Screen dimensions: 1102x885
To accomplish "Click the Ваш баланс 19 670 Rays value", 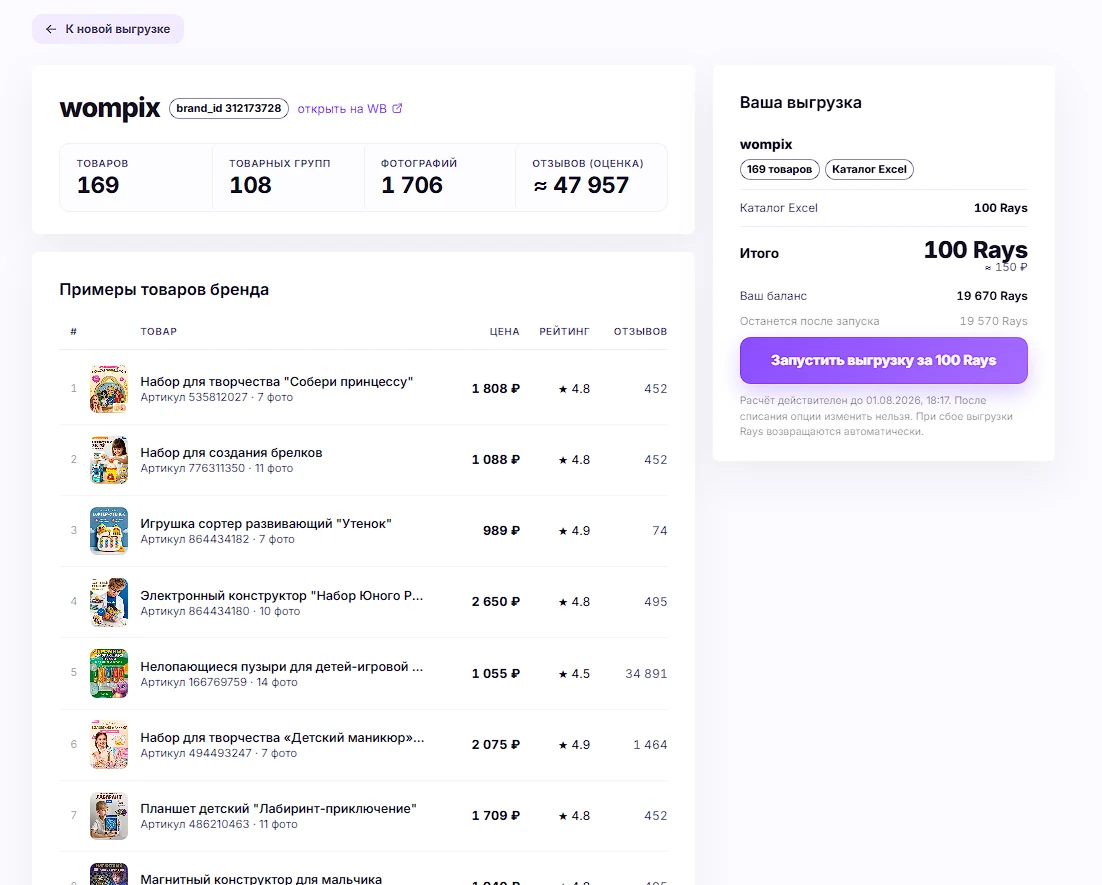I will click(992, 296).
